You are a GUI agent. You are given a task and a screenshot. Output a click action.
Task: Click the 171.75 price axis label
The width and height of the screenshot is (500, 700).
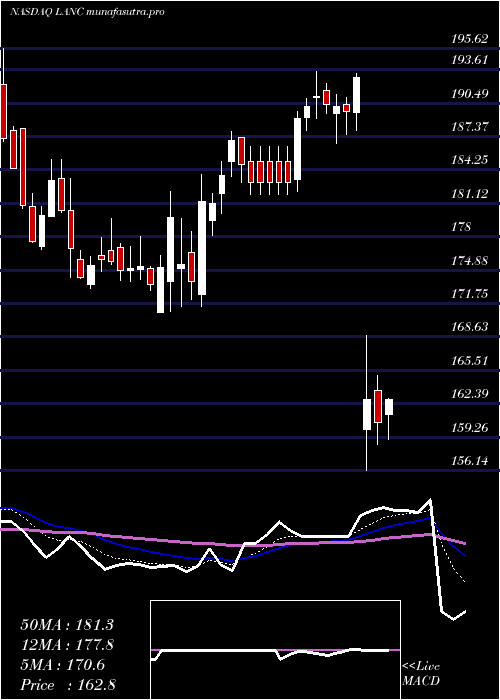point(469,294)
